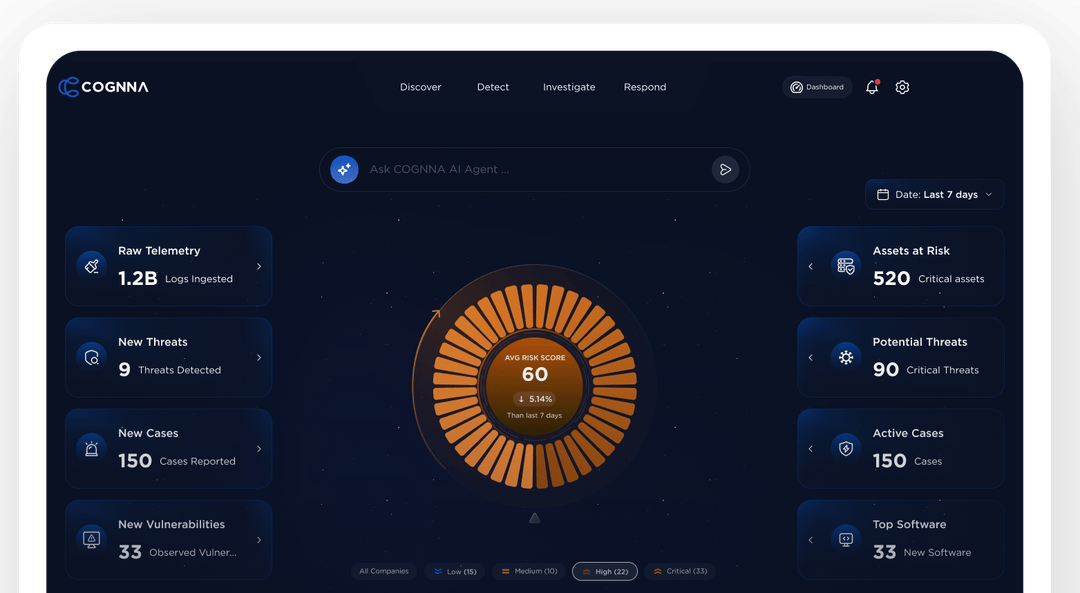Click the calendar icon in Date filter
1080x593 pixels.
[x=882, y=195]
